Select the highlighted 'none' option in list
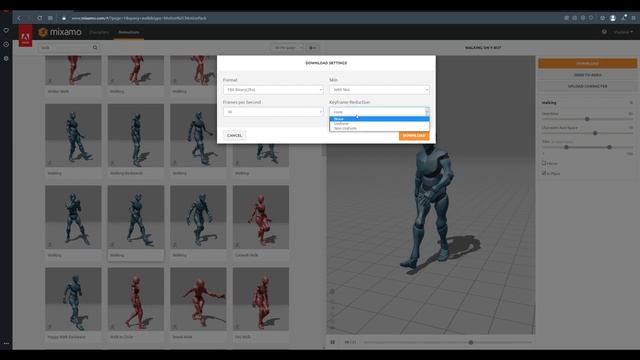This screenshot has height=360, width=640. tap(379, 119)
